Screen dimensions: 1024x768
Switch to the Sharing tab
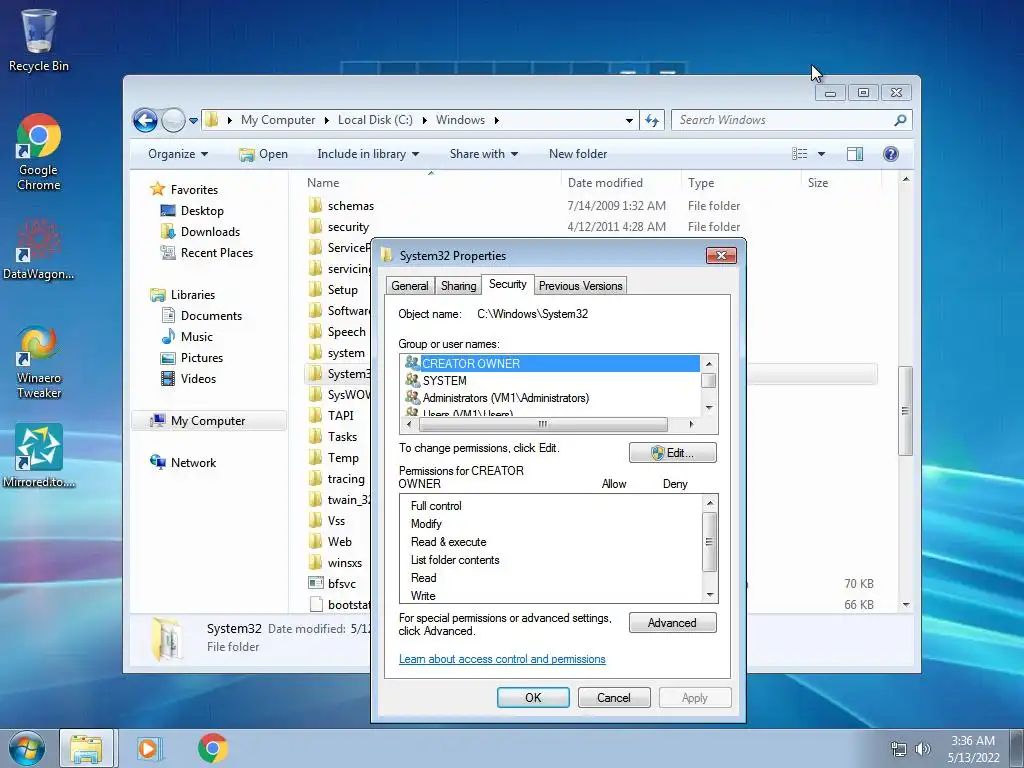(x=458, y=286)
